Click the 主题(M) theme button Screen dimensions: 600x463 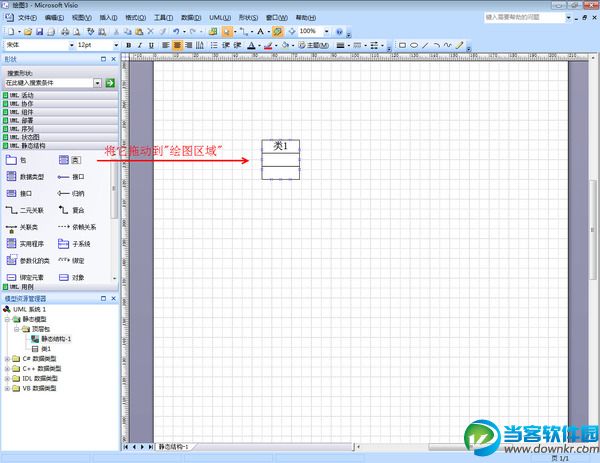(x=313, y=45)
